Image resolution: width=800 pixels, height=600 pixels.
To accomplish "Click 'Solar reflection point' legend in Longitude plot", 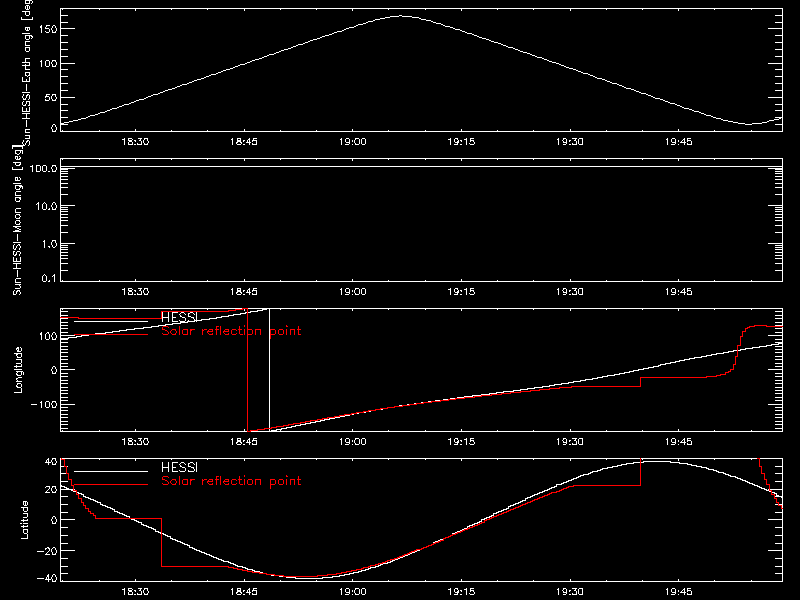I will (x=231, y=331).
